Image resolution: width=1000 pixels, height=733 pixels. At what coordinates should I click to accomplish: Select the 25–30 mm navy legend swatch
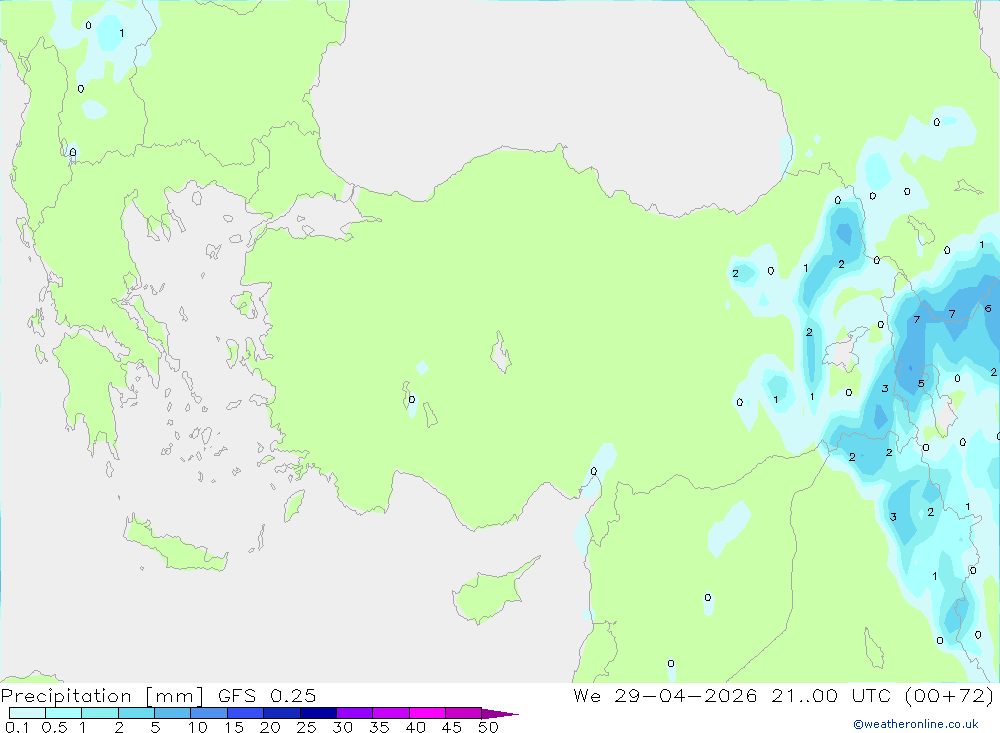(x=318, y=713)
